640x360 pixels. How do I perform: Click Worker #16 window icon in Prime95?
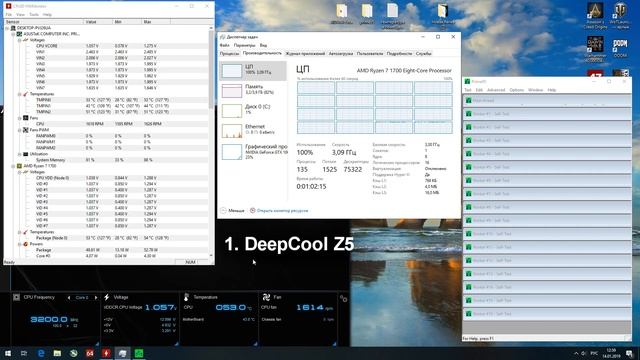click(x=469, y=314)
